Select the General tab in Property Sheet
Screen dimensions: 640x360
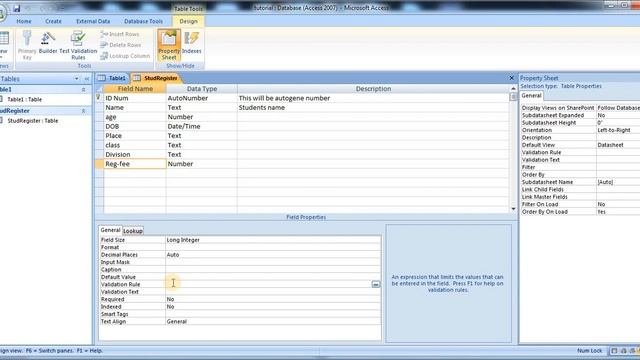coord(531,96)
